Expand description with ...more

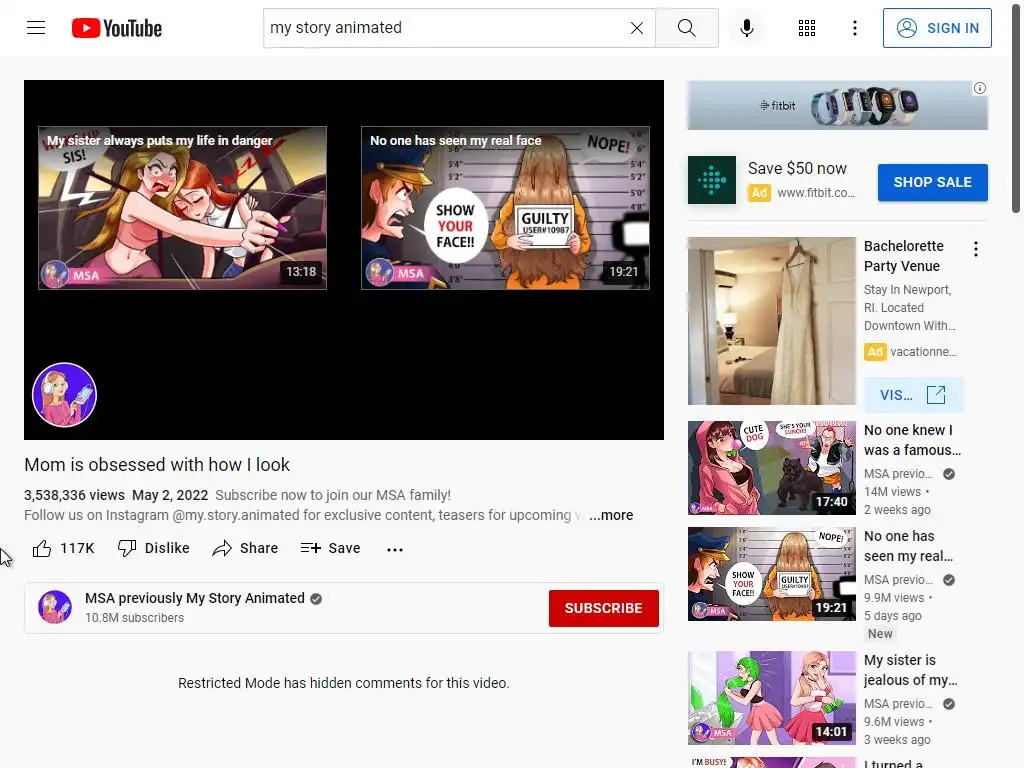611,515
